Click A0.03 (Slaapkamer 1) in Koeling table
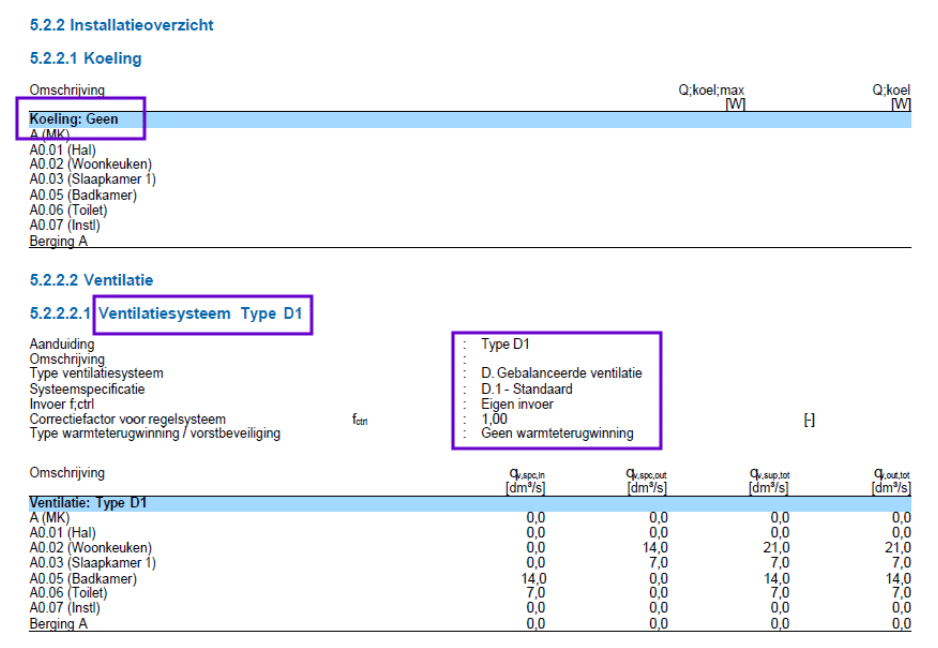The image size is (938, 648). 92,180
